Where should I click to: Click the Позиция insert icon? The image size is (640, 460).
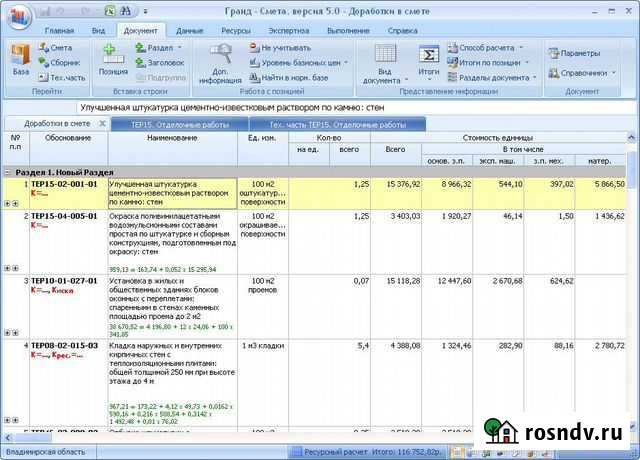112,59
